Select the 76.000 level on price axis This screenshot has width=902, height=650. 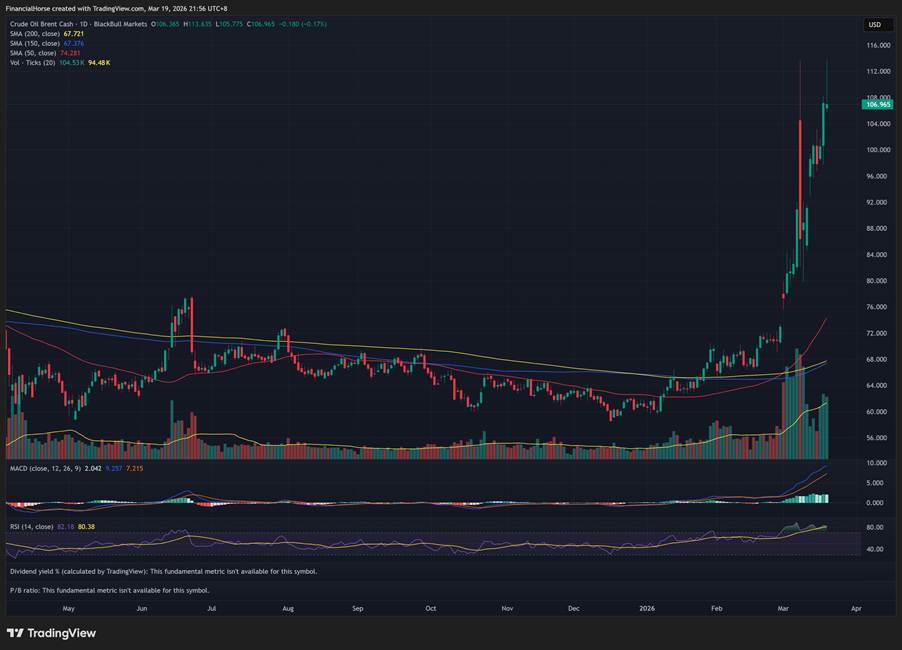pos(878,307)
